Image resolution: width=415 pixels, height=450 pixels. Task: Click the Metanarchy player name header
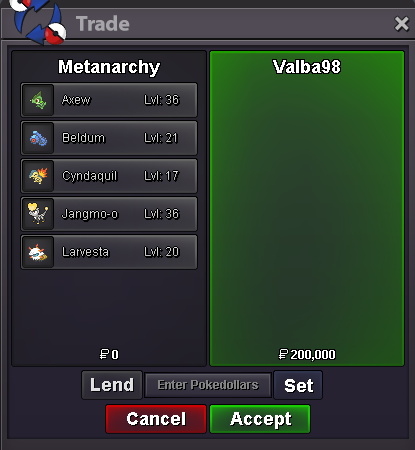pyautogui.click(x=109, y=67)
